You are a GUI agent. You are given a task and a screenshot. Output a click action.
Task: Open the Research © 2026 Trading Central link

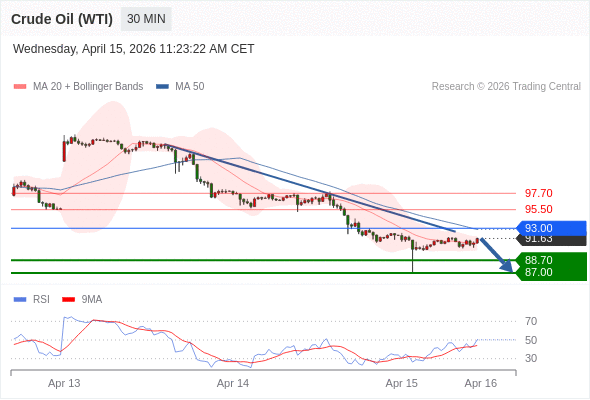(x=506, y=87)
